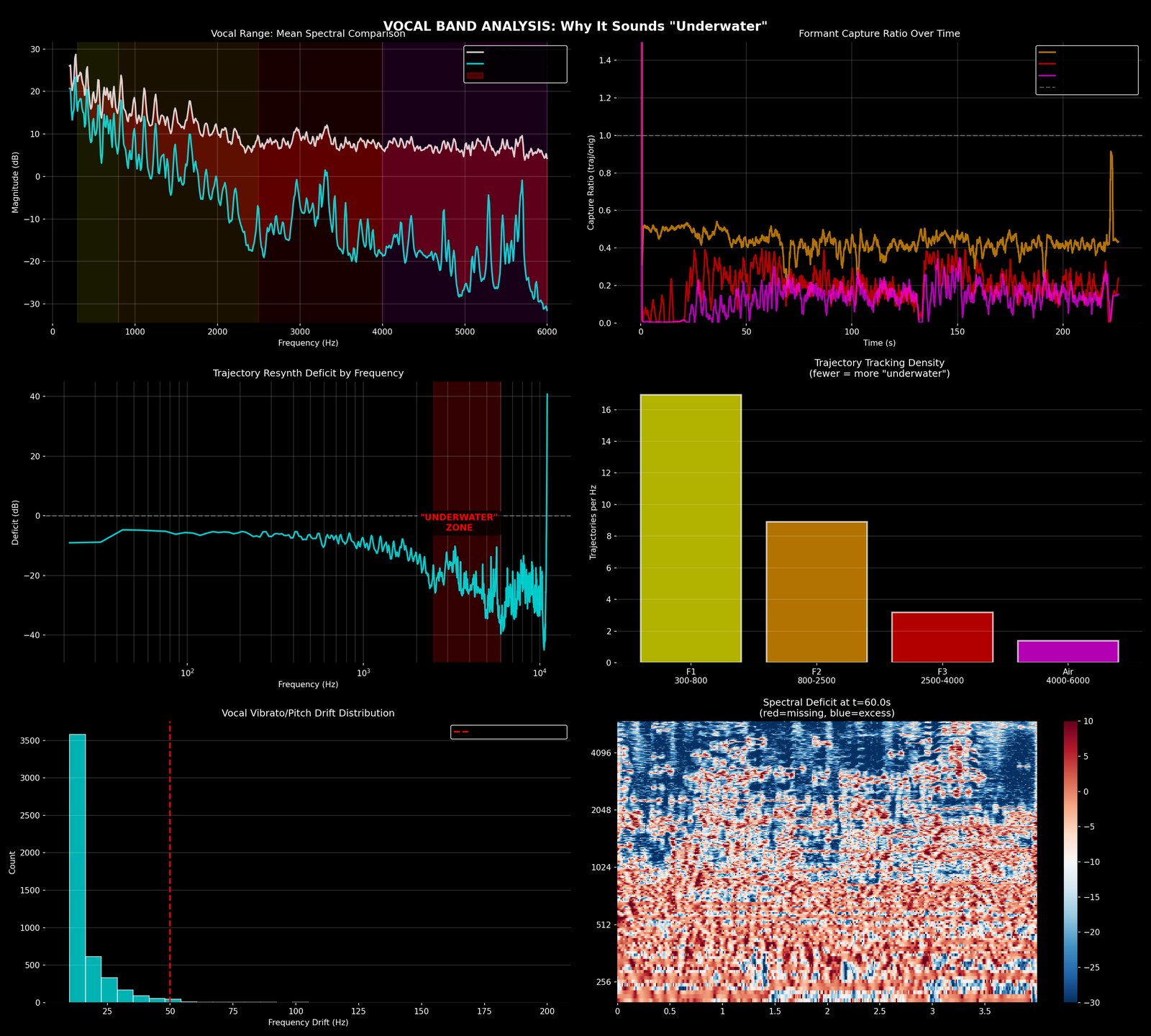
Task: Select the red F3 2500-4000 bar
Action: [x=942, y=637]
